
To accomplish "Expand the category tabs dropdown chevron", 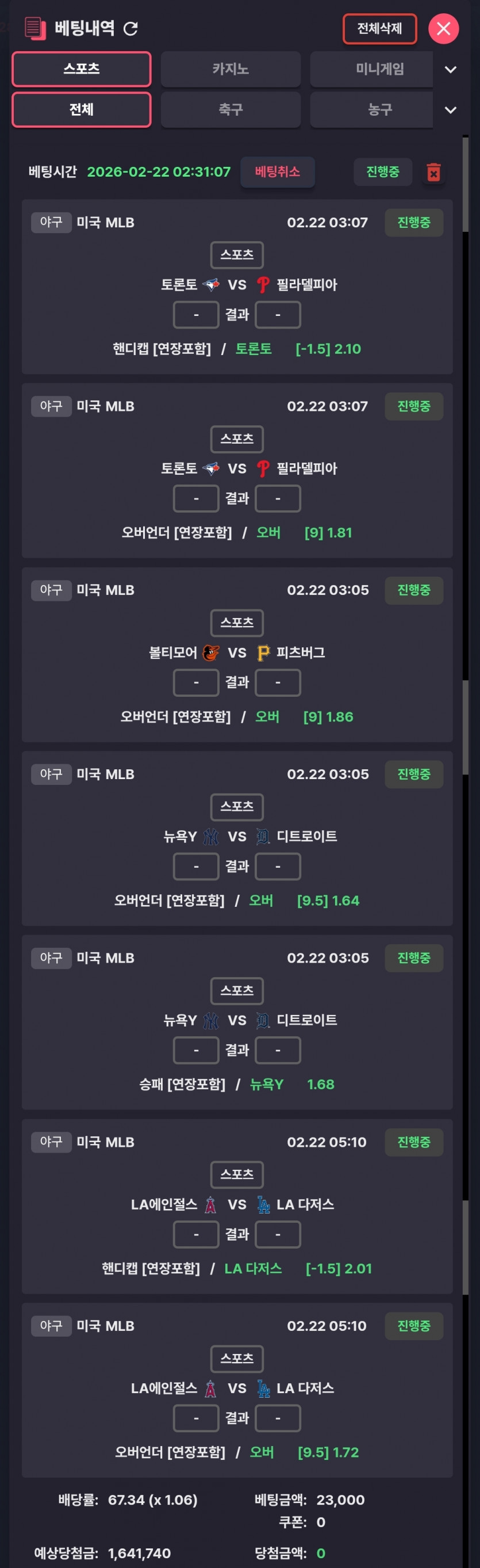I will pyautogui.click(x=450, y=70).
